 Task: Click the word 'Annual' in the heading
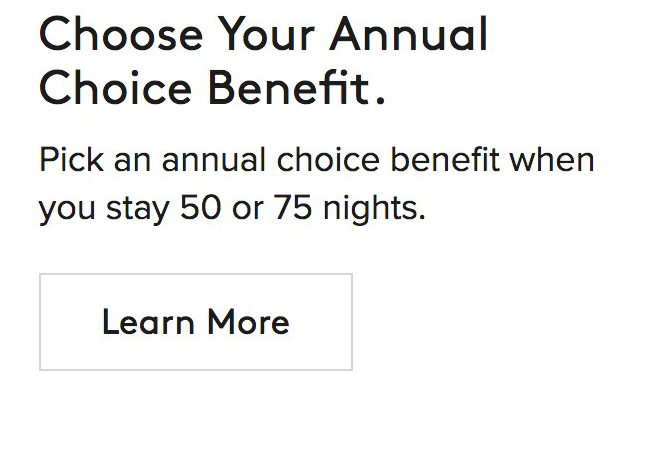pos(409,35)
